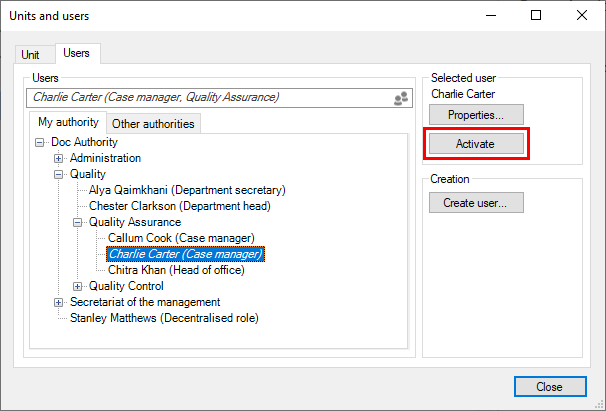Select Chester Clarkson department head

pos(179,206)
